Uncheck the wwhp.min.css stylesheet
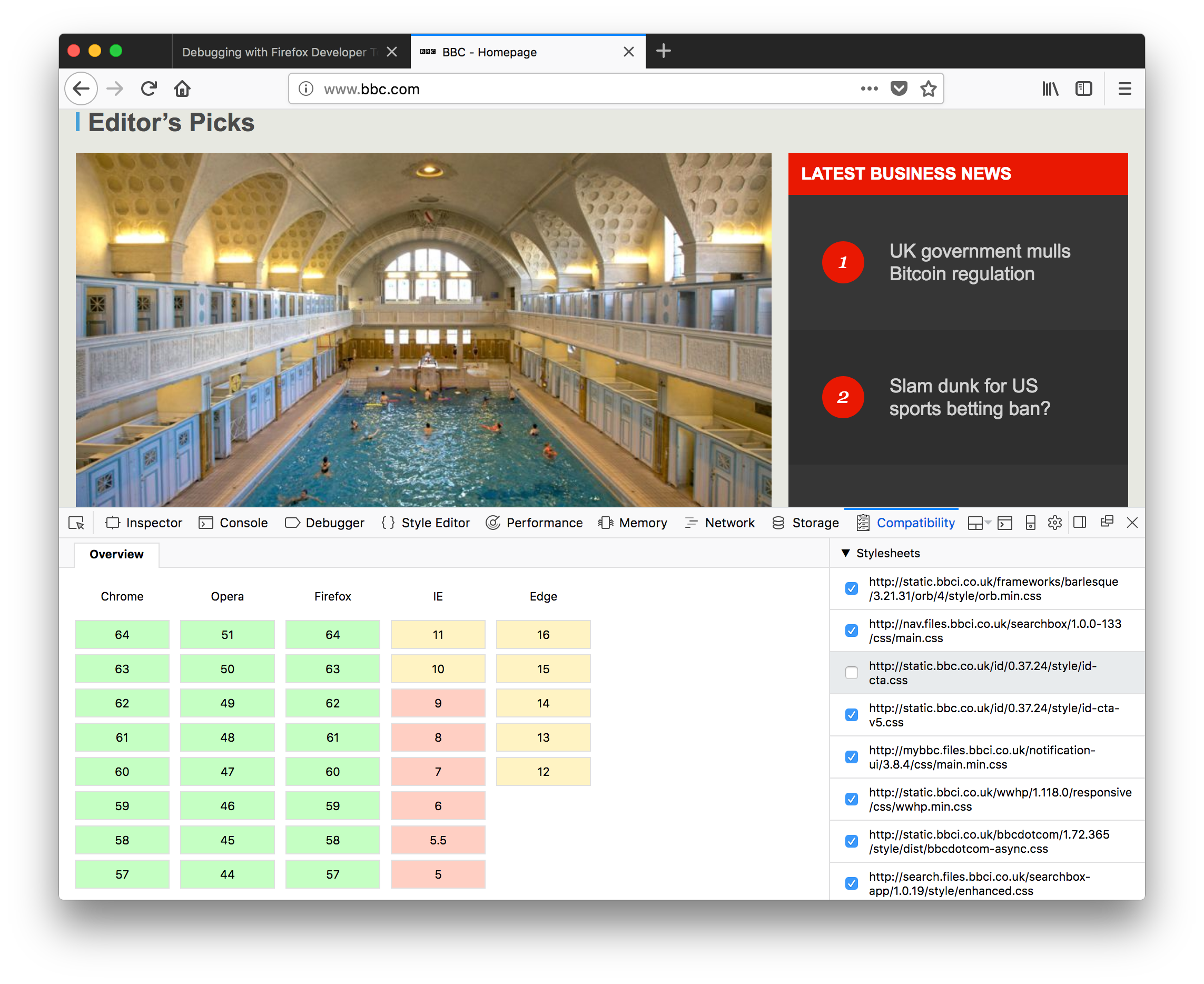Screen dimensions: 1204x984 click(851, 799)
